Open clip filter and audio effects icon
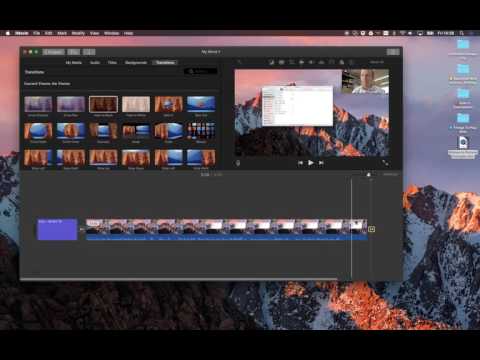Viewport: 480px width, 360px height. [341, 62]
